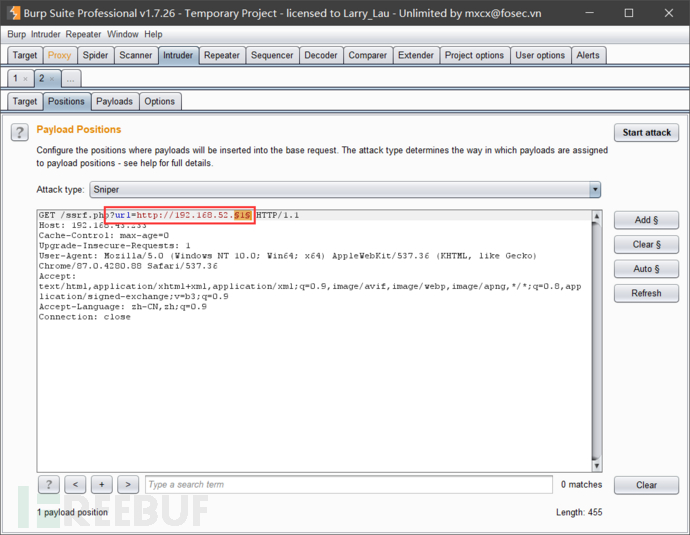Click the plus search options button
This screenshot has height=535, width=690.
click(101, 485)
